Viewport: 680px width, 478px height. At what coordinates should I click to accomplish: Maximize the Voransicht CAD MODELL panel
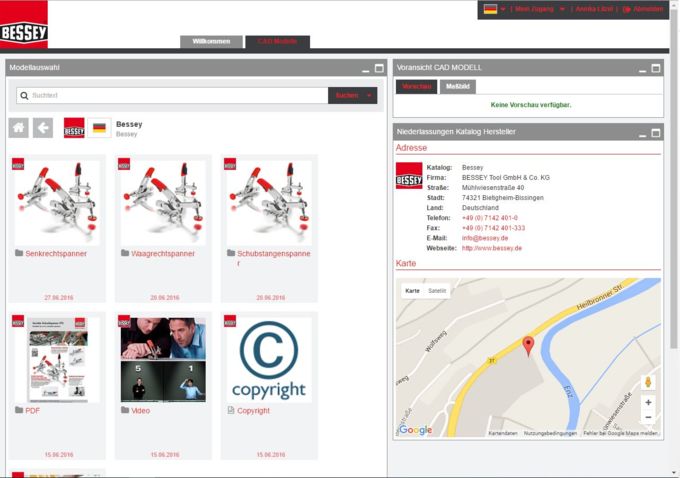click(x=656, y=68)
